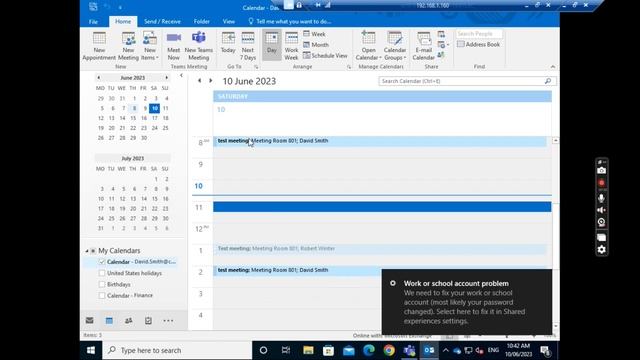Click the E-mail Calendar share button
The height and width of the screenshot is (360, 640).
coord(423,46)
